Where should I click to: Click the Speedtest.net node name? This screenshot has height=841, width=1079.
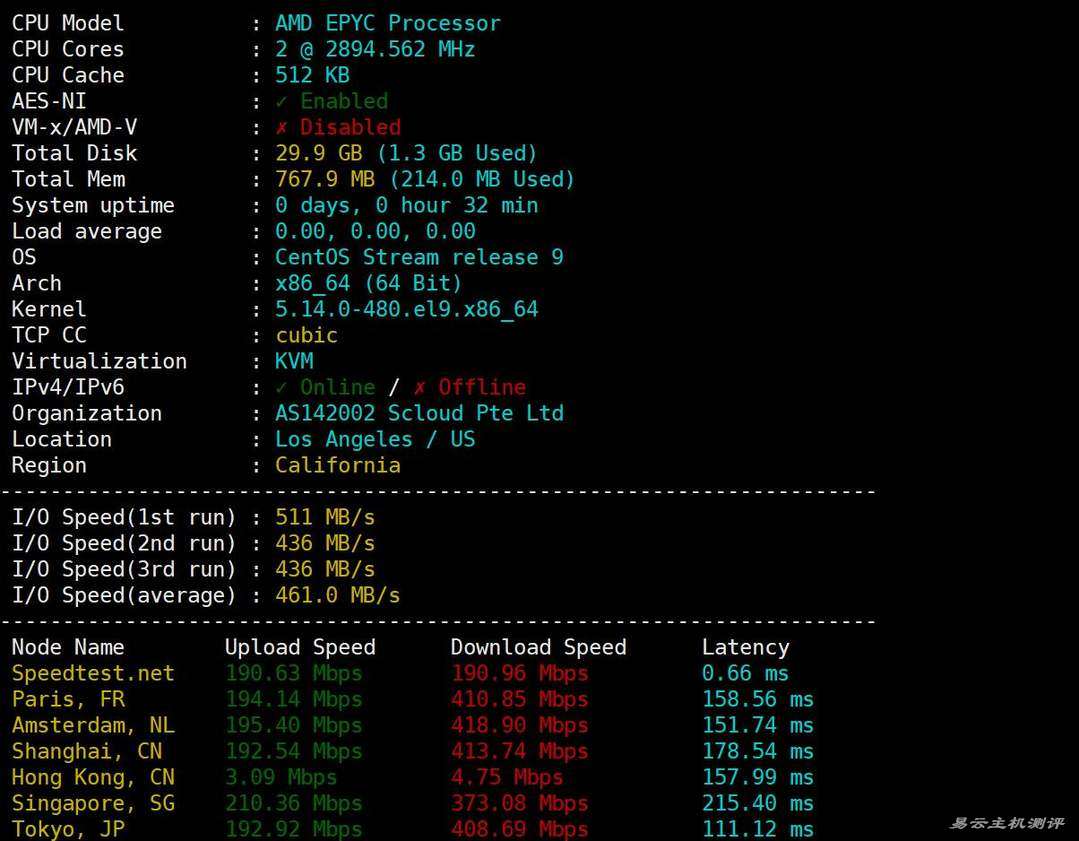tap(93, 673)
